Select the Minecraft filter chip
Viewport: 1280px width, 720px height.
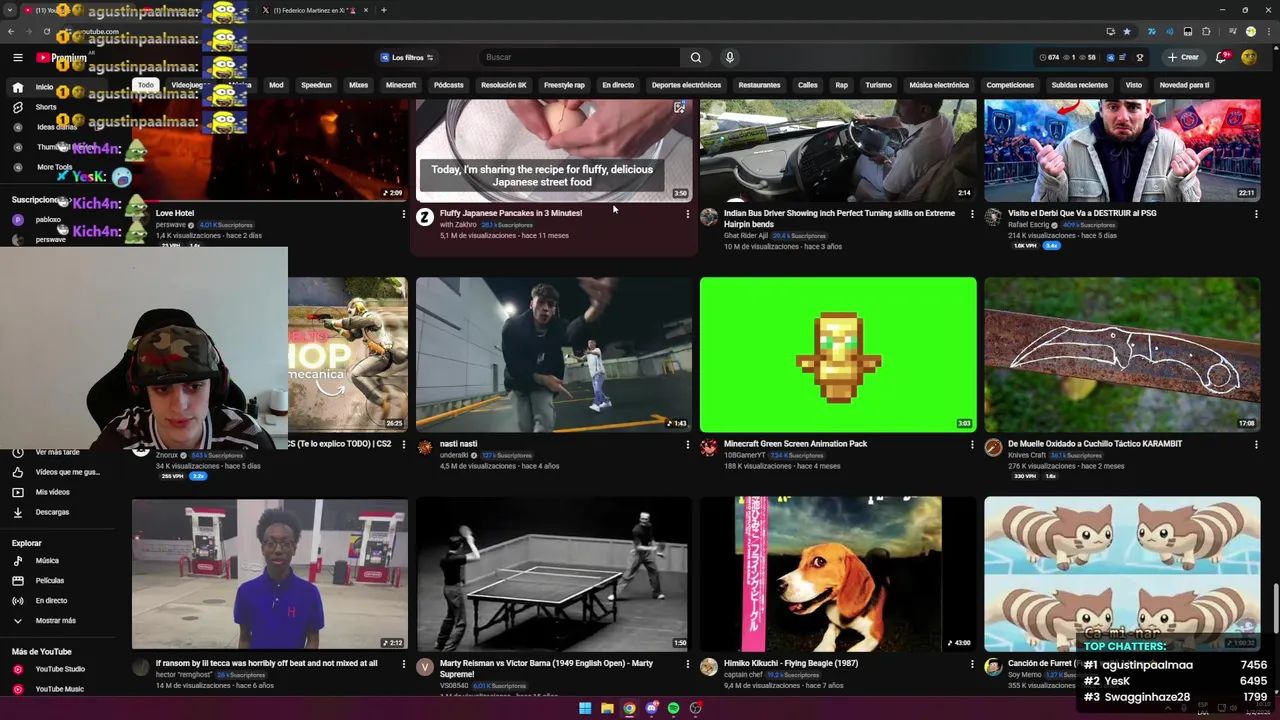tap(401, 85)
